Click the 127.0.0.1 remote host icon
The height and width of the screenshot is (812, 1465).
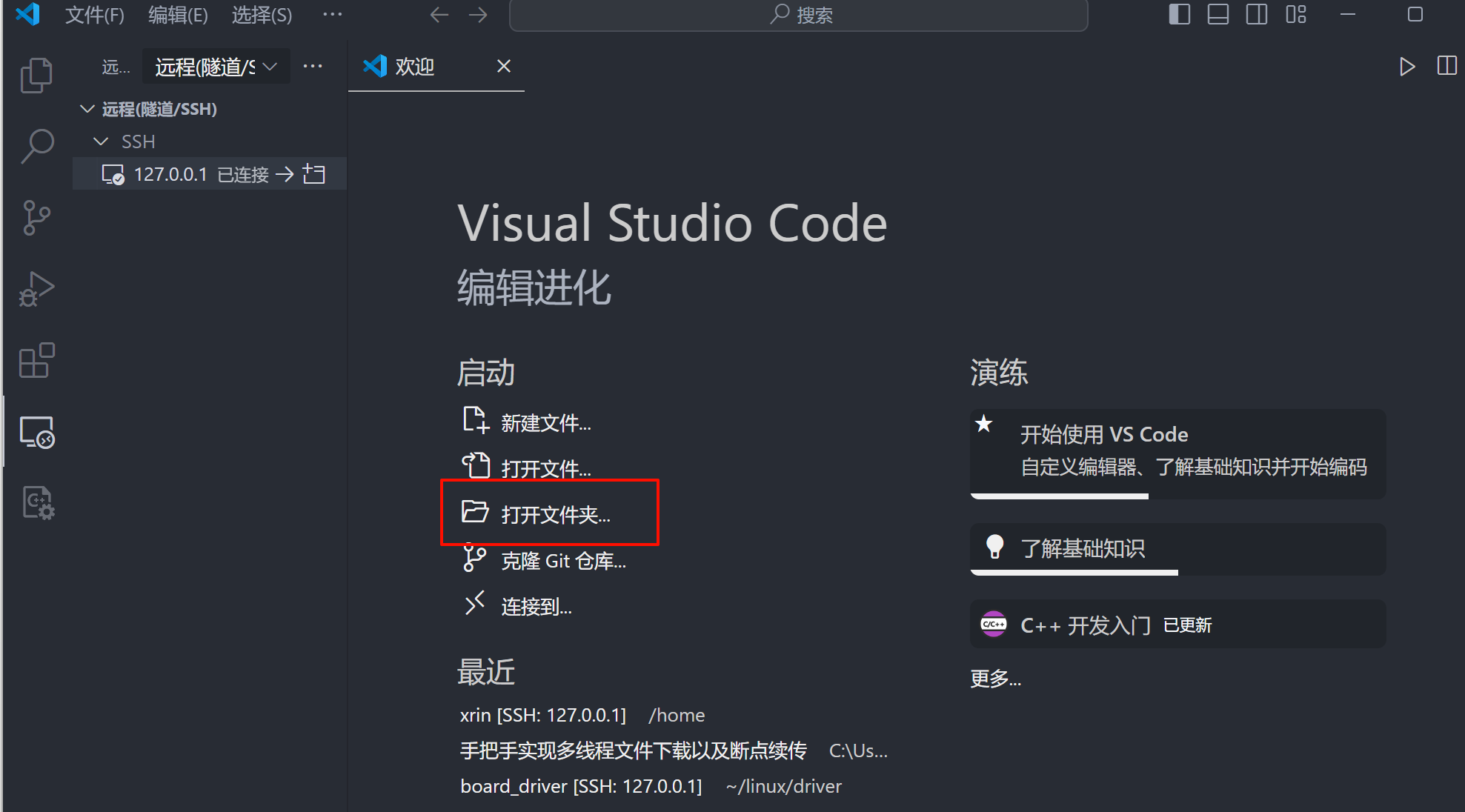pos(113,174)
